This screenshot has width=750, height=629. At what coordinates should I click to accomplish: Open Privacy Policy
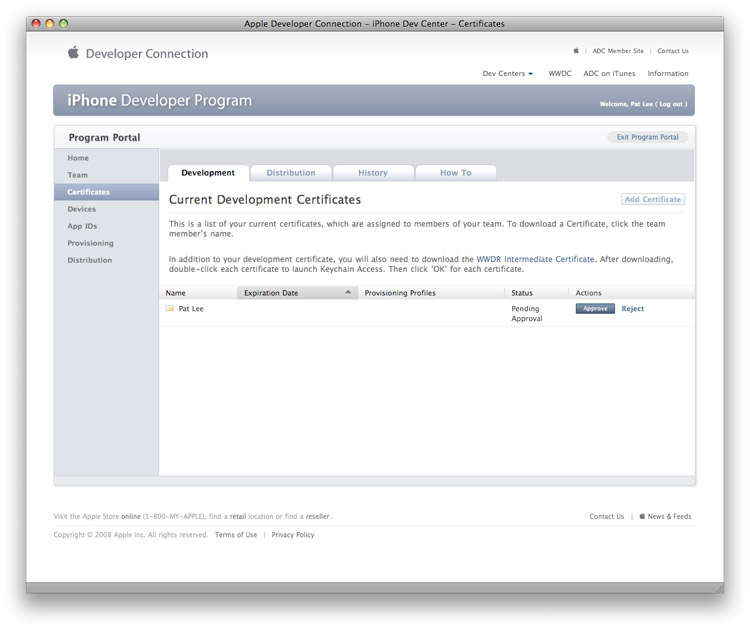click(x=293, y=534)
